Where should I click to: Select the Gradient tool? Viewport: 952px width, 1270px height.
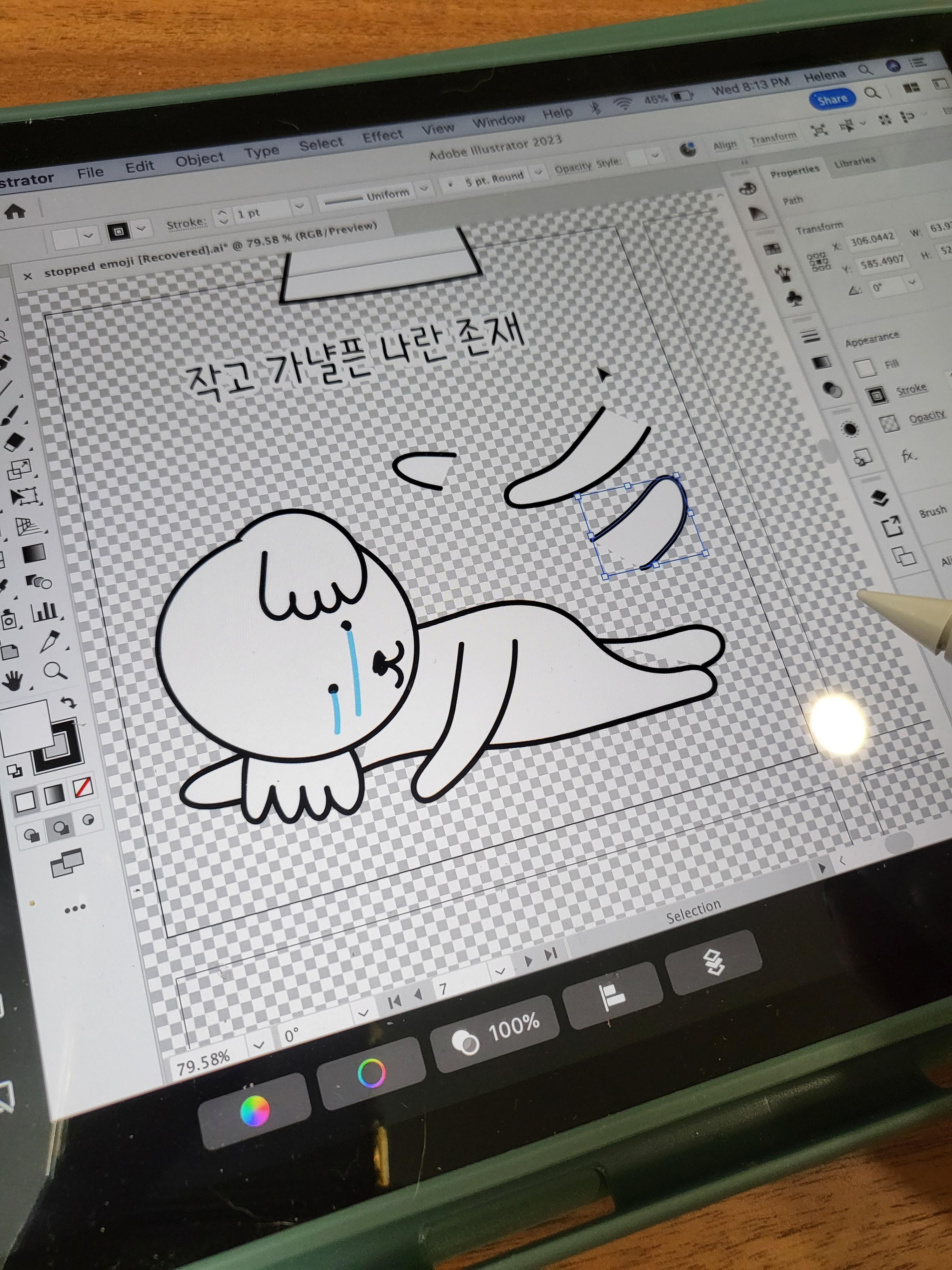pyautogui.click(x=34, y=553)
